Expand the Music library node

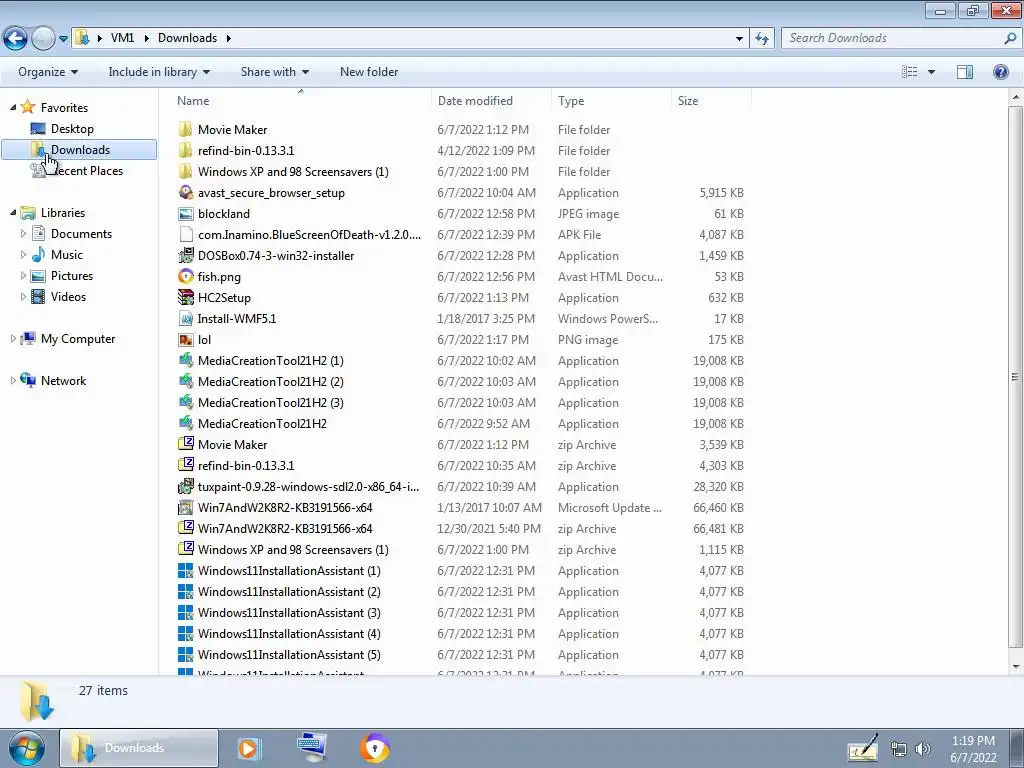(x=24, y=254)
